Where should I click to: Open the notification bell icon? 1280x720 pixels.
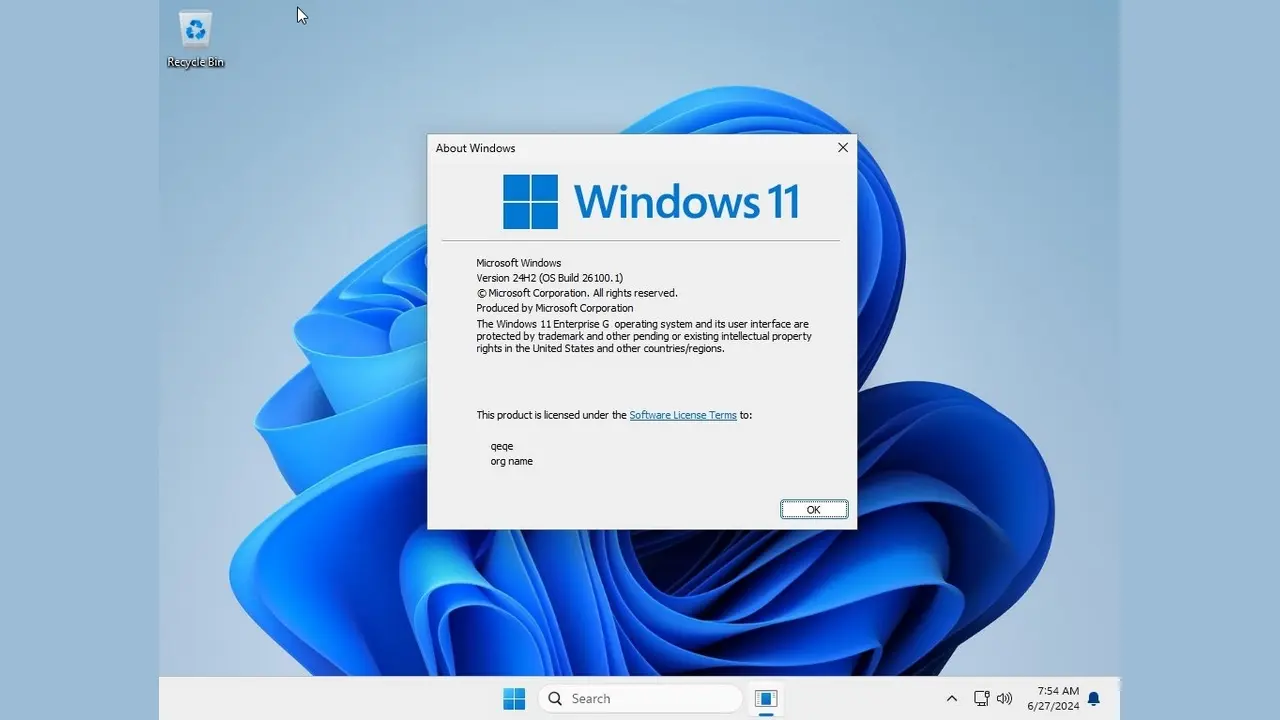coord(1094,698)
